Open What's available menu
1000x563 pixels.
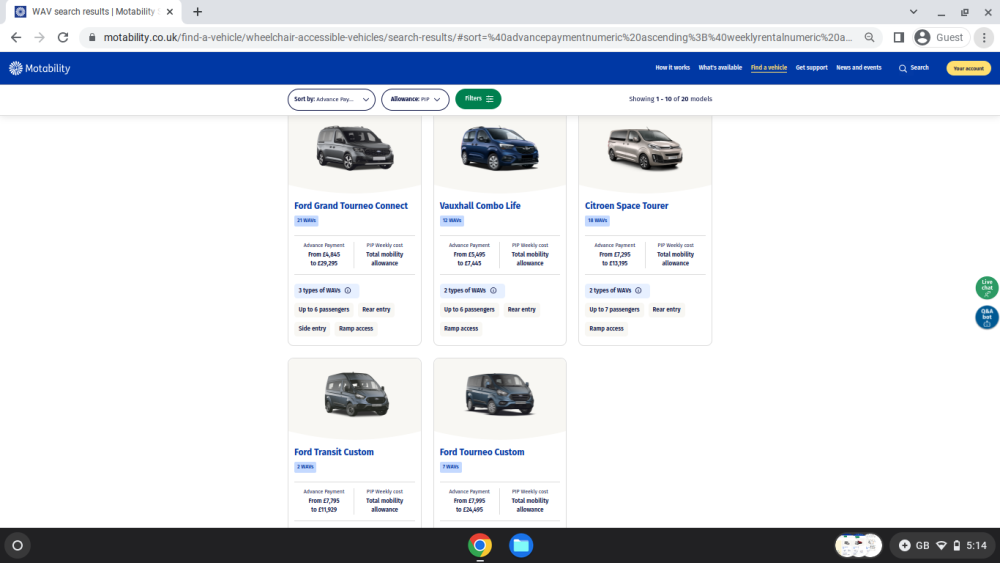click(720, 68)
